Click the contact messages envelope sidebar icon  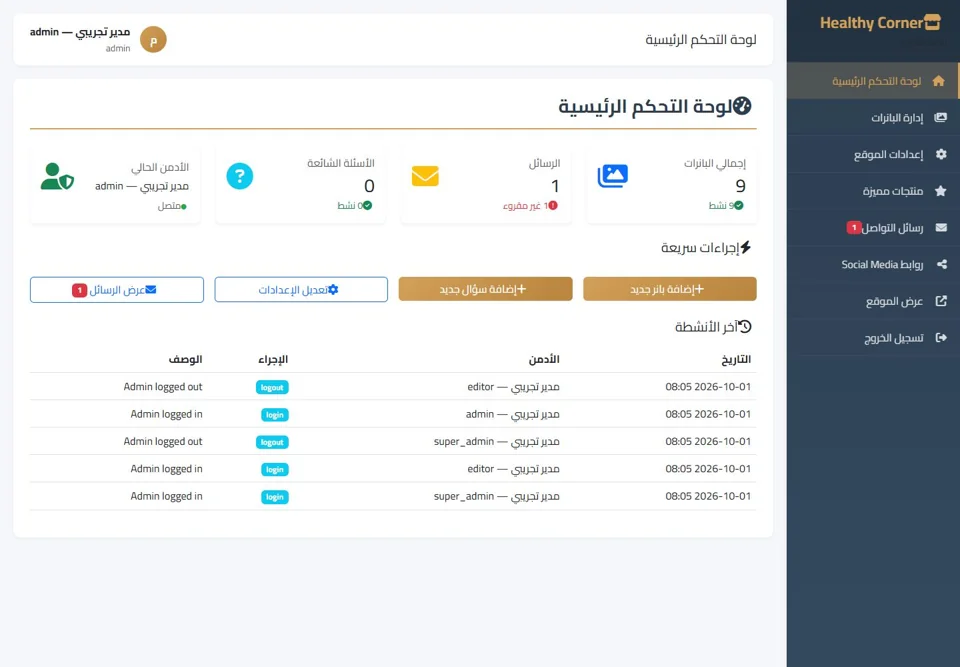tap(941, 228)
